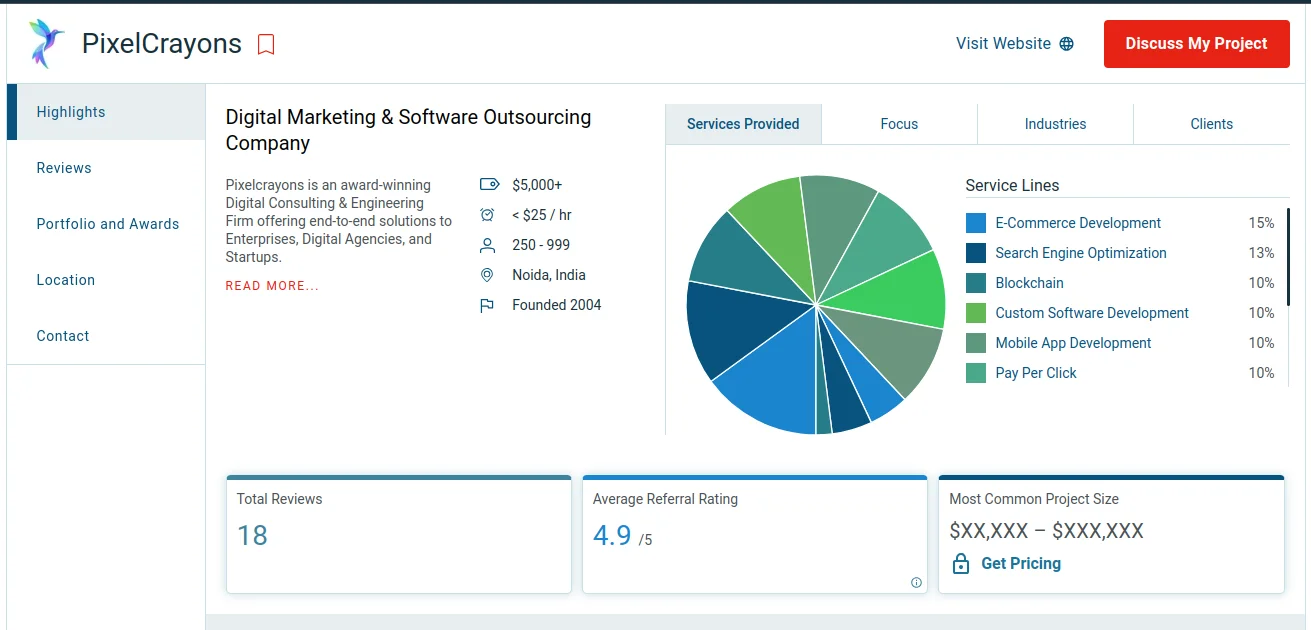Click the globe icon beside Visit Website
The width and height of the screenshot is (1311, 630).
[x=1066, y=44]
